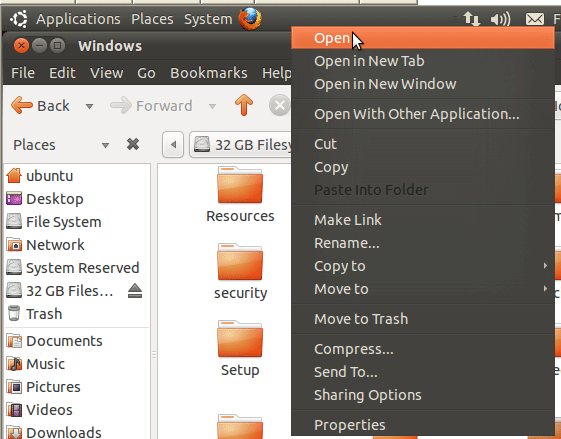Open the volume control icon
Screen dimensions: 561x439
pos(500,19)
